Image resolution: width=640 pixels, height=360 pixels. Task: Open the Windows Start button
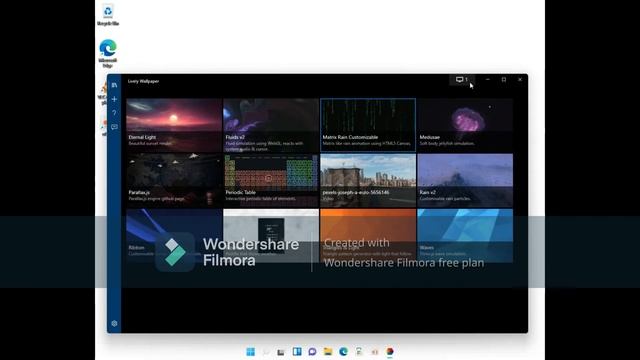(x=251, y=351)
